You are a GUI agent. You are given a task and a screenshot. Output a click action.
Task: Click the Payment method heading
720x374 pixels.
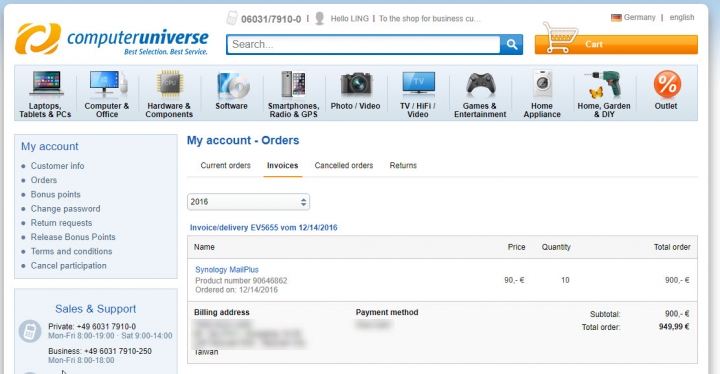(387, 312)
